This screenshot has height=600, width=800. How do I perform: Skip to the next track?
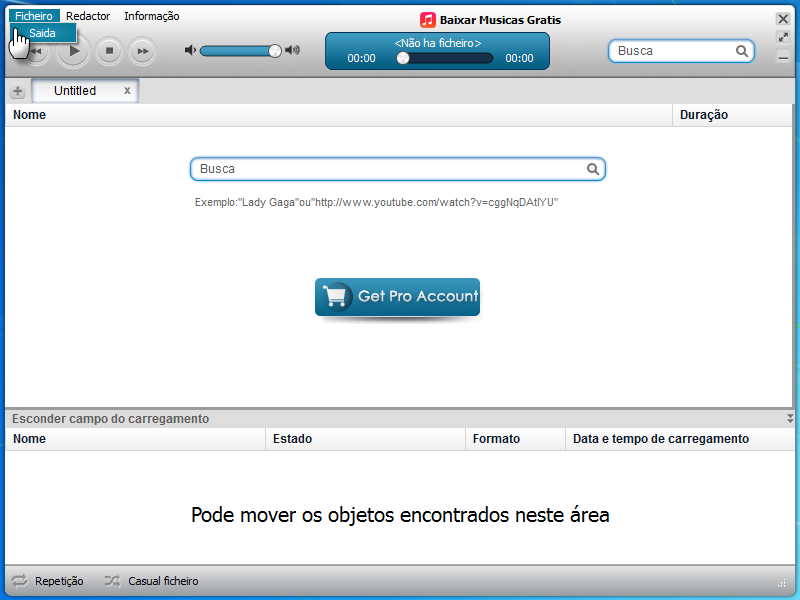pos(140,50)
